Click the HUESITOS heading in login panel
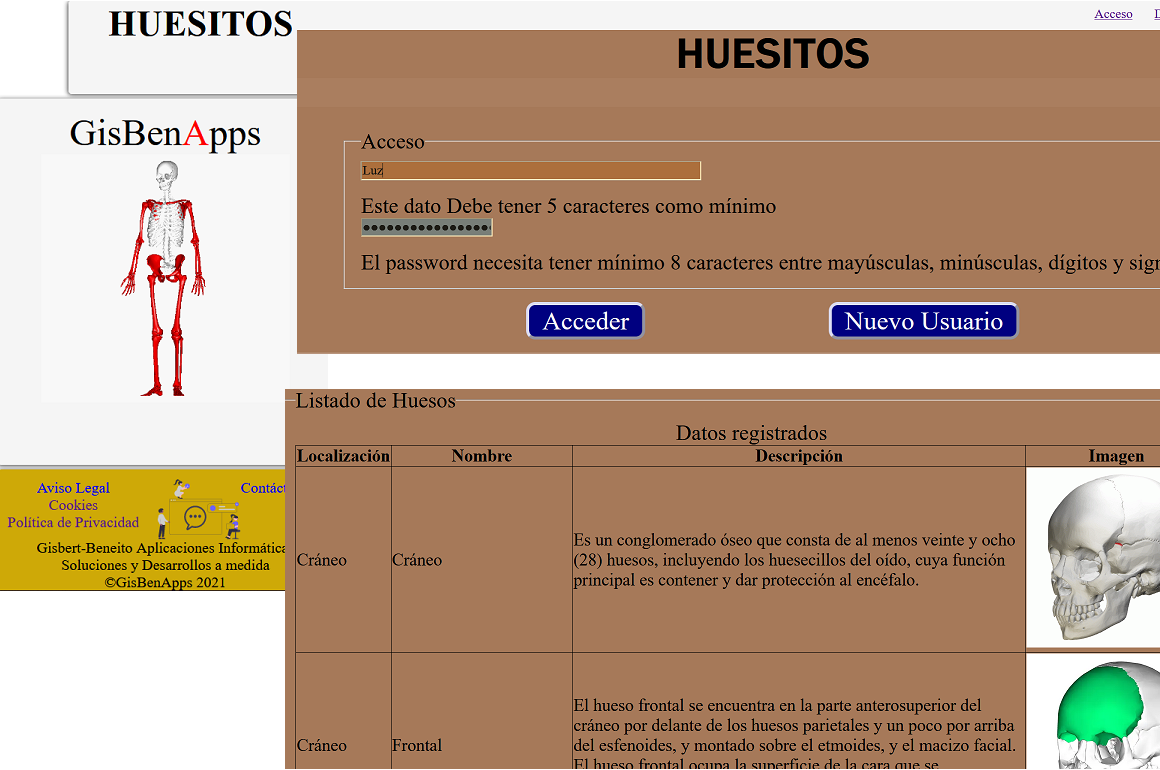 (773, 54)
